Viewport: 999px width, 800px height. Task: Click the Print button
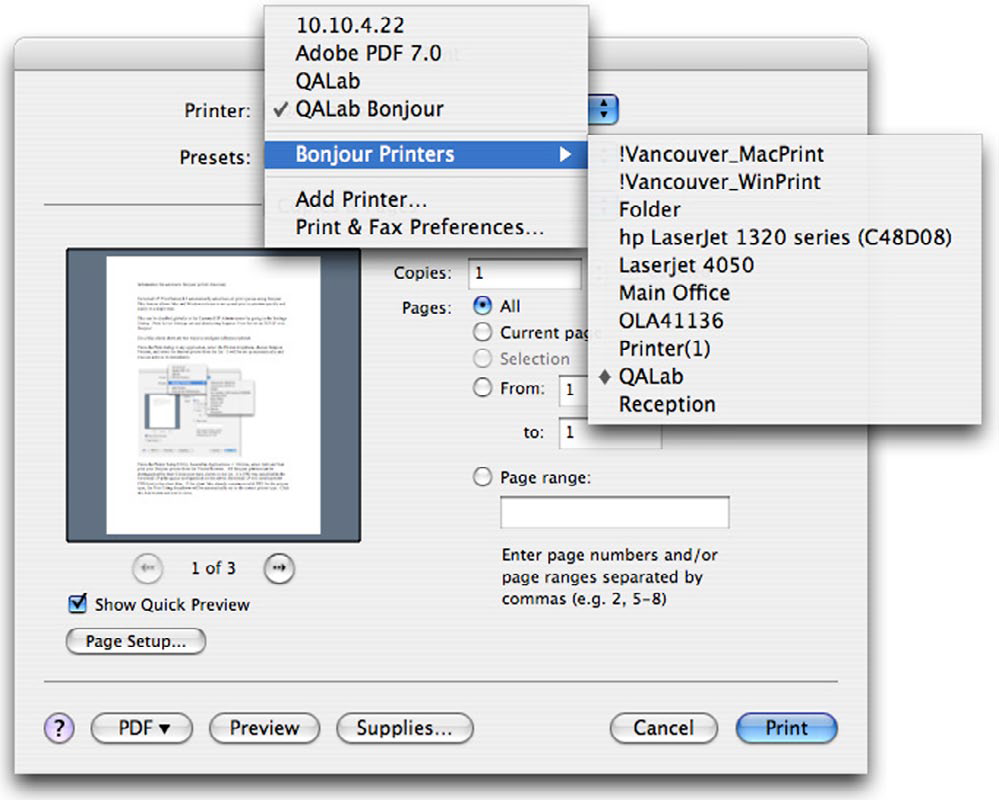click(x=786, y=728)
